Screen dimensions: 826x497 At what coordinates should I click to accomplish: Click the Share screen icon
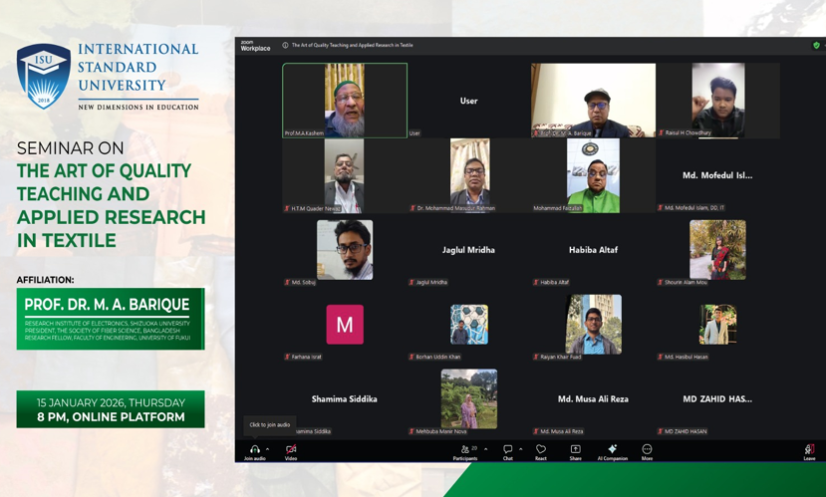click(x=576, y=450)
